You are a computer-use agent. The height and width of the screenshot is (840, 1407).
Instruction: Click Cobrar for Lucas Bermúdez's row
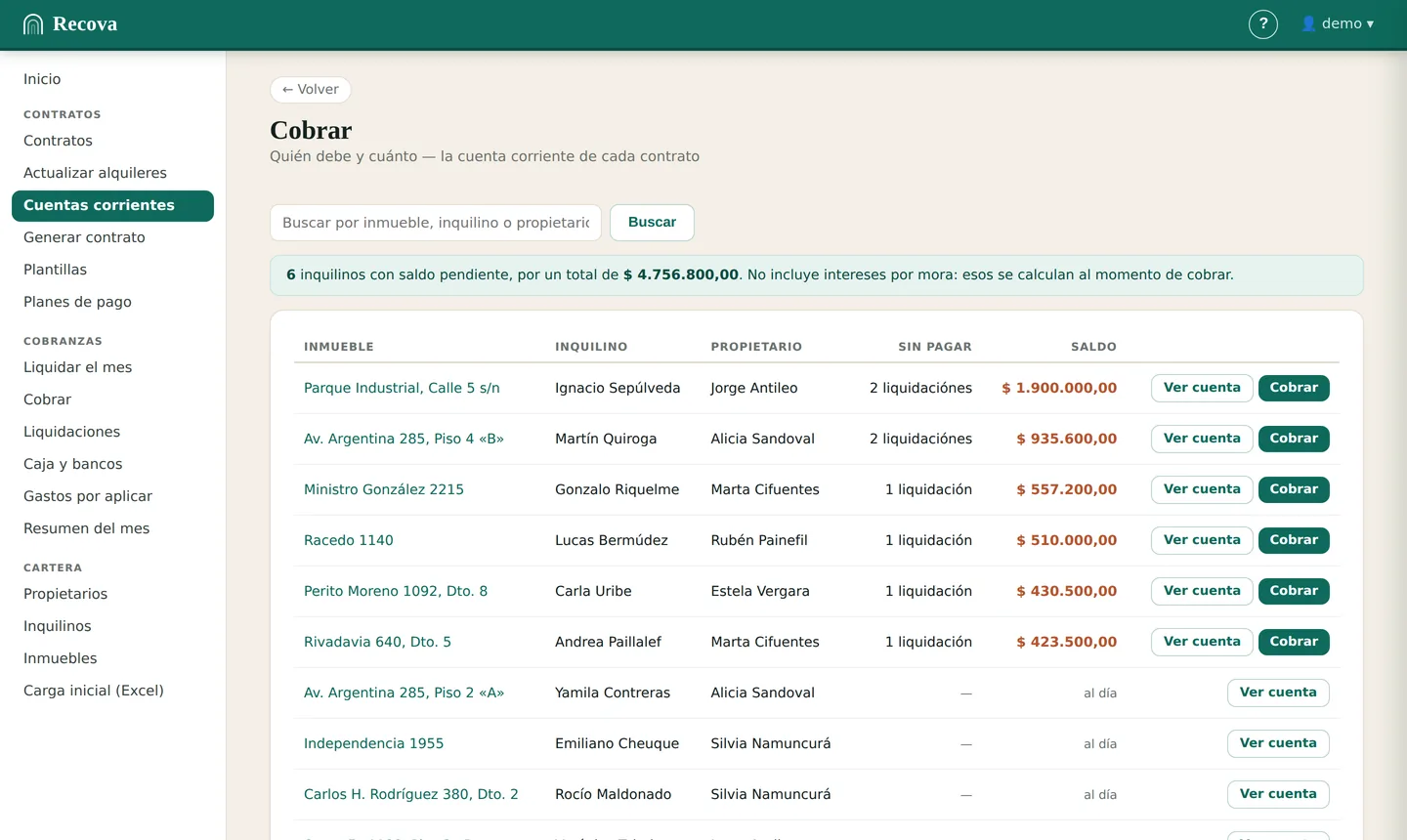point(1294,540)
